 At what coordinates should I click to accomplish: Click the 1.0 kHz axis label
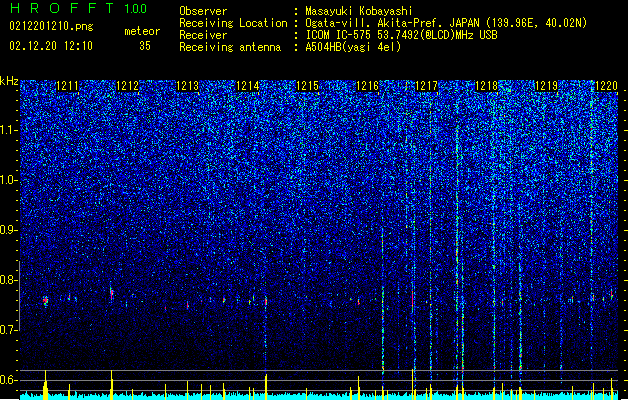8,180
